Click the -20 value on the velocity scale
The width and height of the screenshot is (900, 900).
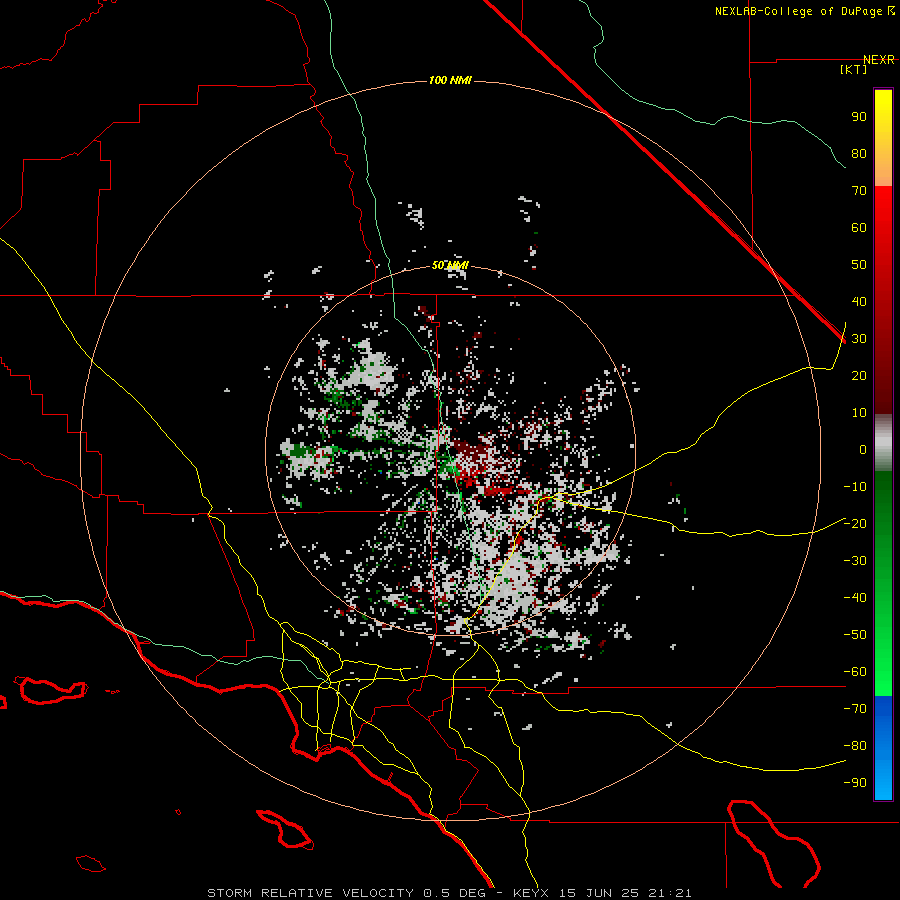point(855,523)
